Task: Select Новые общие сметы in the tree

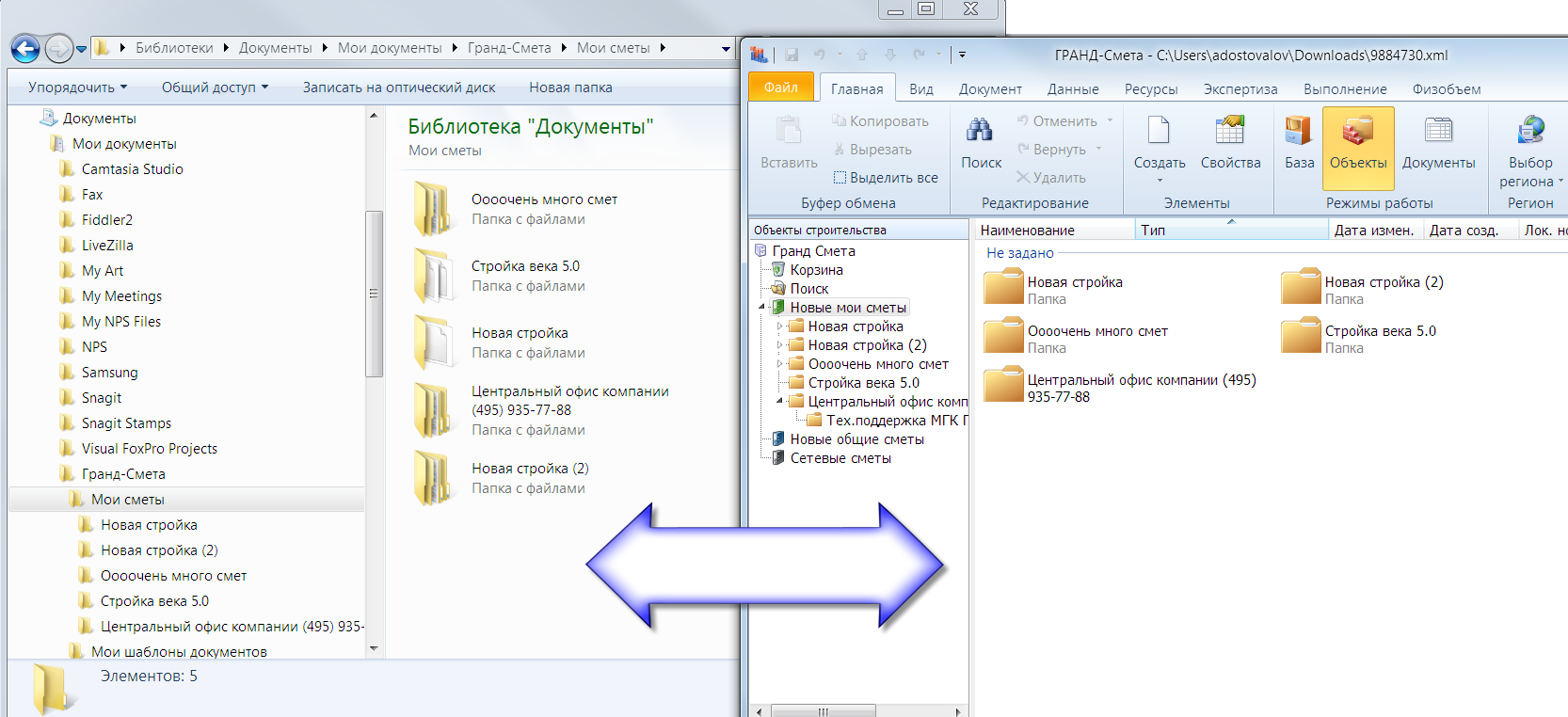Action: (x=856, y=439)
